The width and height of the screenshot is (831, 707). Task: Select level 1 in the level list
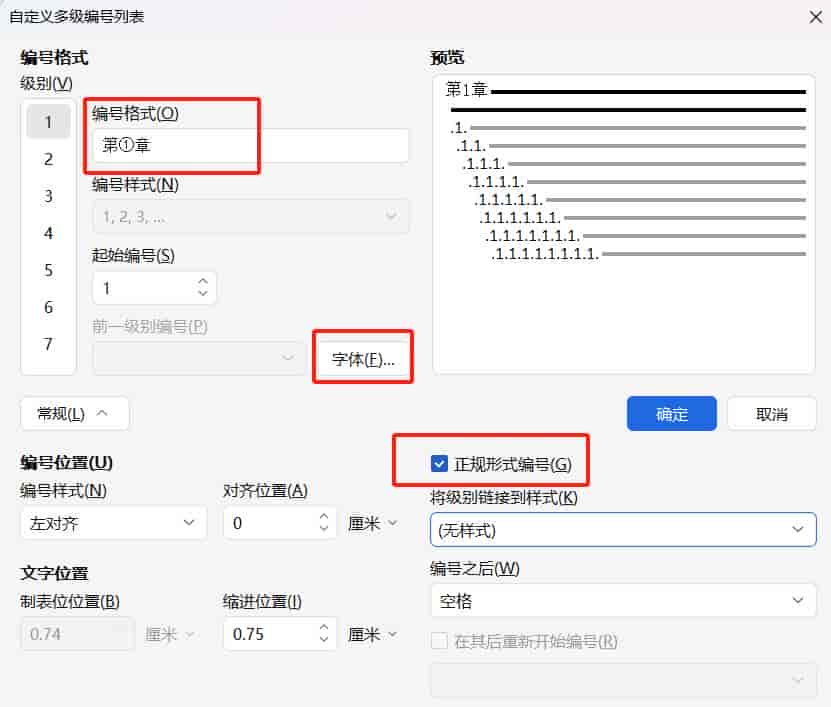point(48,122)
